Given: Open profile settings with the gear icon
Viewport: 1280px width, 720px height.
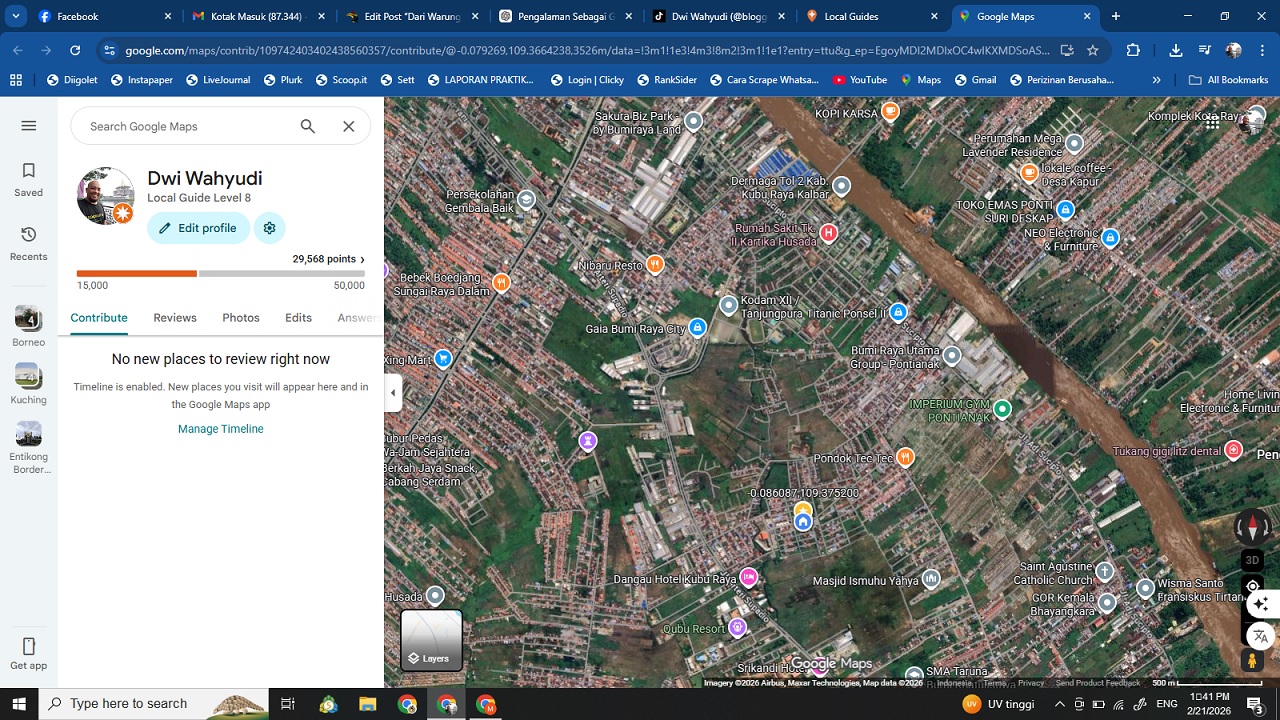Looking at the screenshot, I should [x=269, y=228].
